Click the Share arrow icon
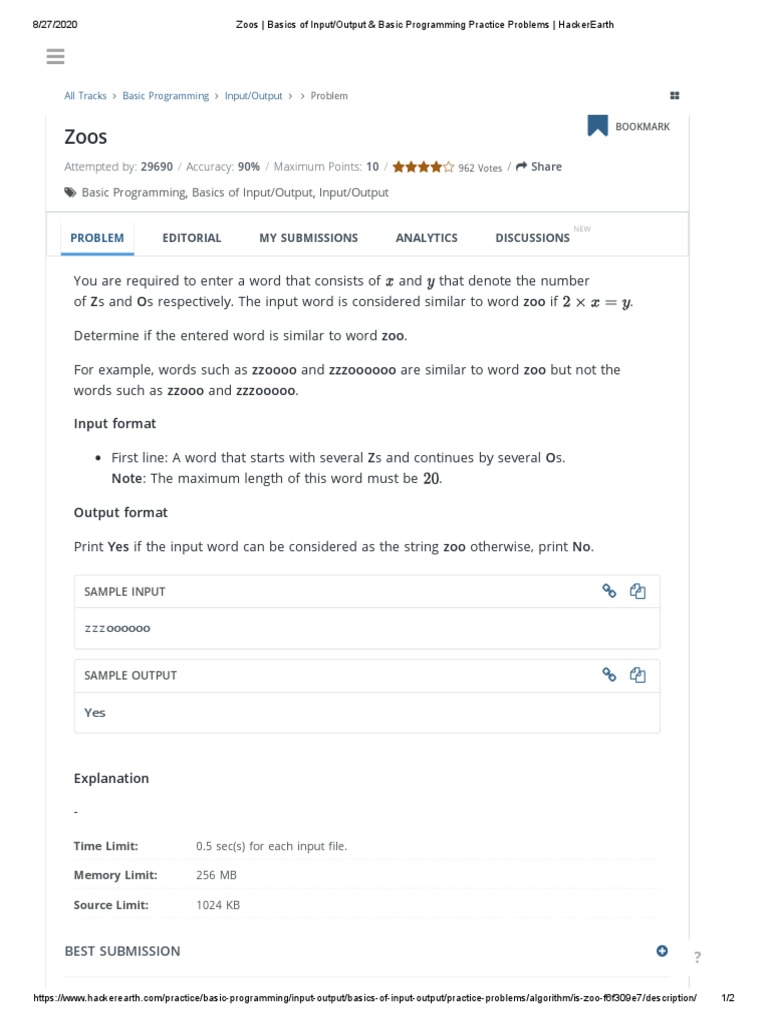768x1024 pixels. pos(521,167)
